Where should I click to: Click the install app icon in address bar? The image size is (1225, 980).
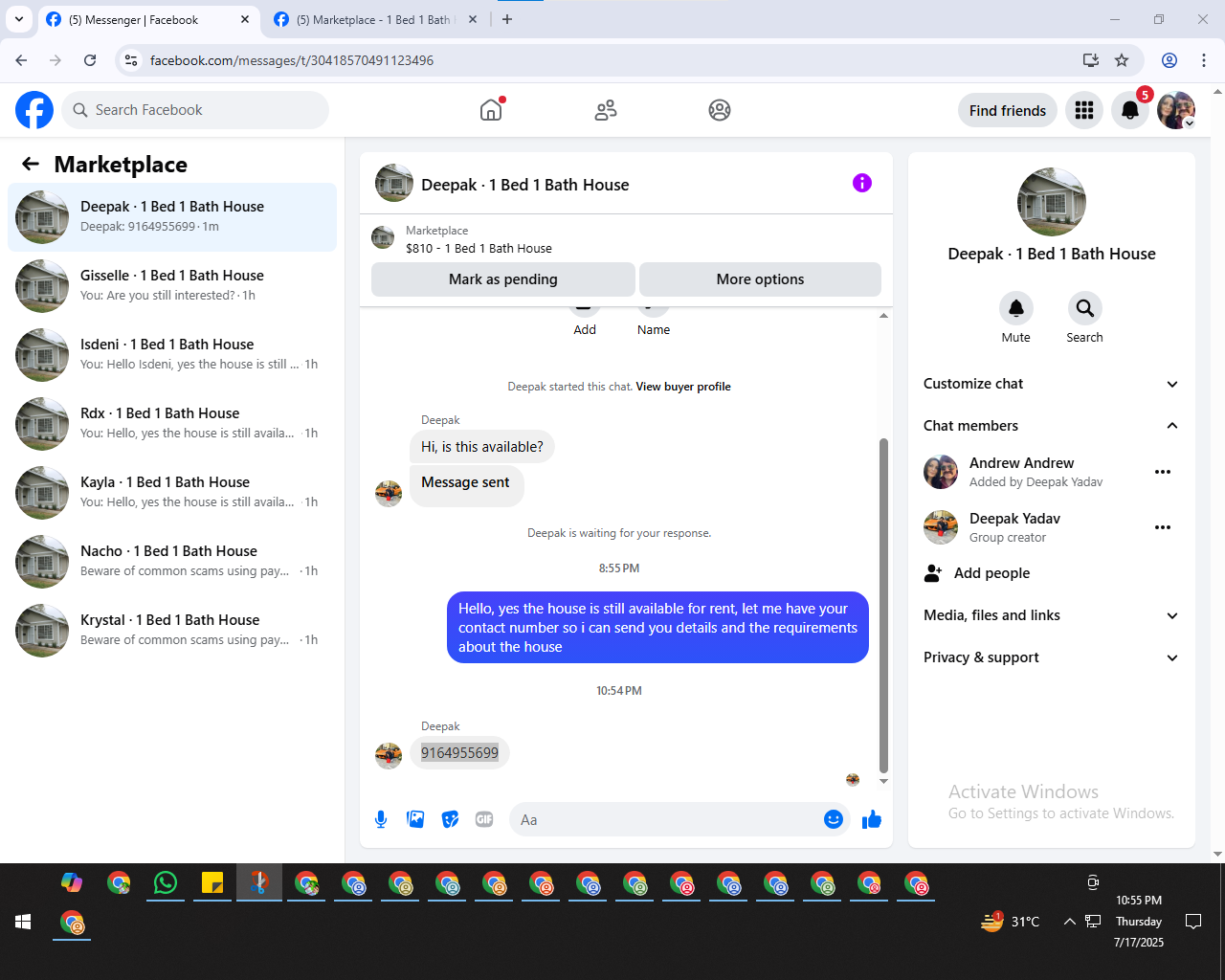coord(1090,60)
